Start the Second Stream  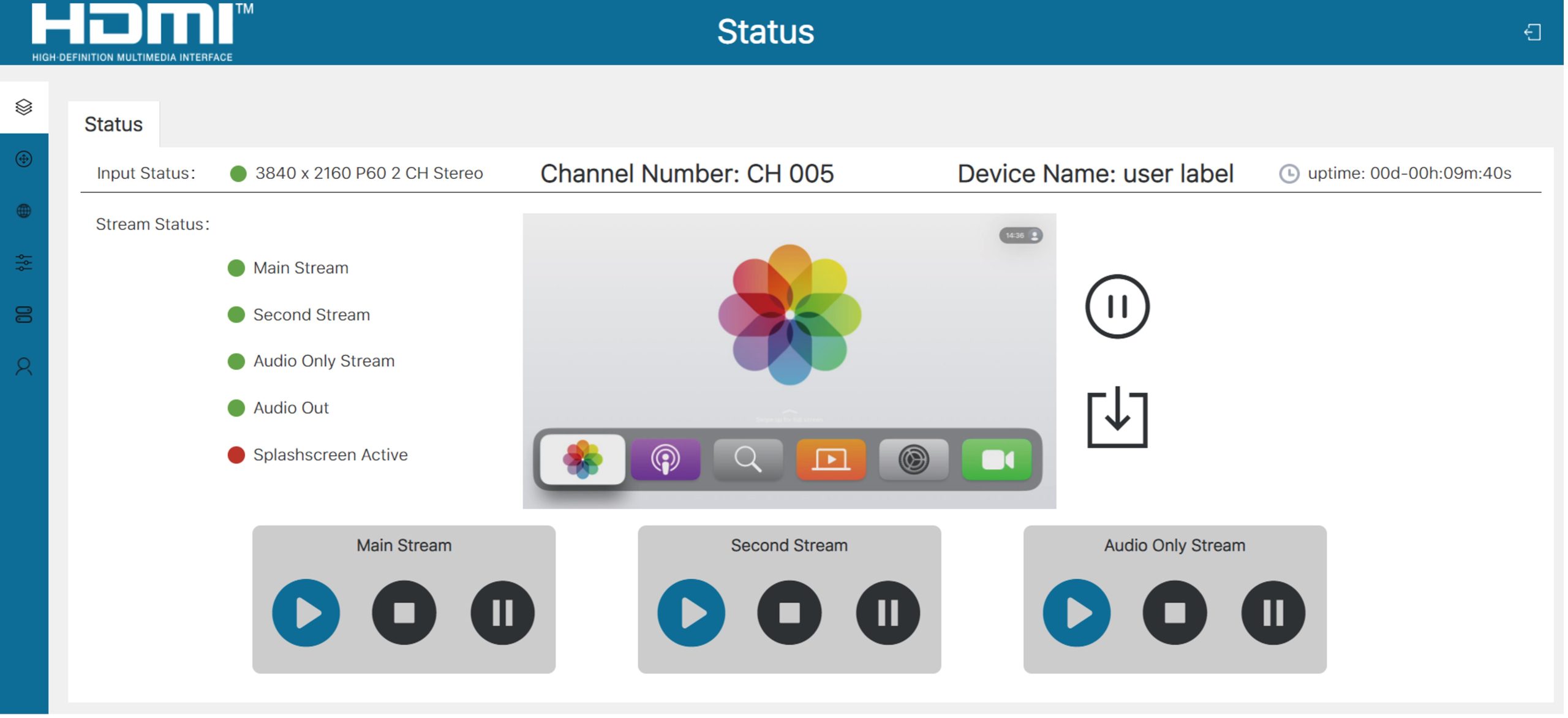[693, 614]
